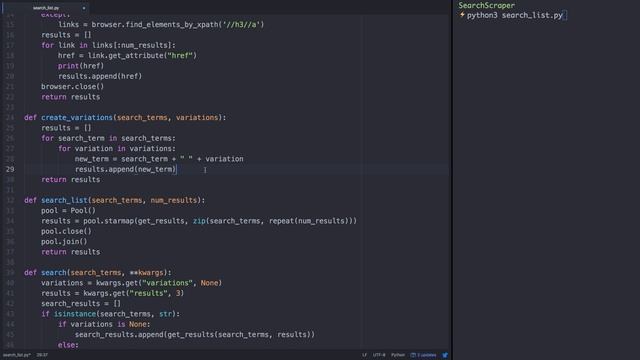
Task: Click the 'for link in links[:num_results]' line
Action: click(x=108, y=45)
